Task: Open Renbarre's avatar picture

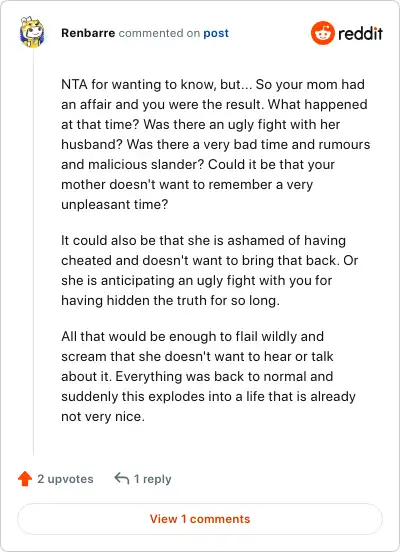Action: pyautogui.click(x=32, y=32)
